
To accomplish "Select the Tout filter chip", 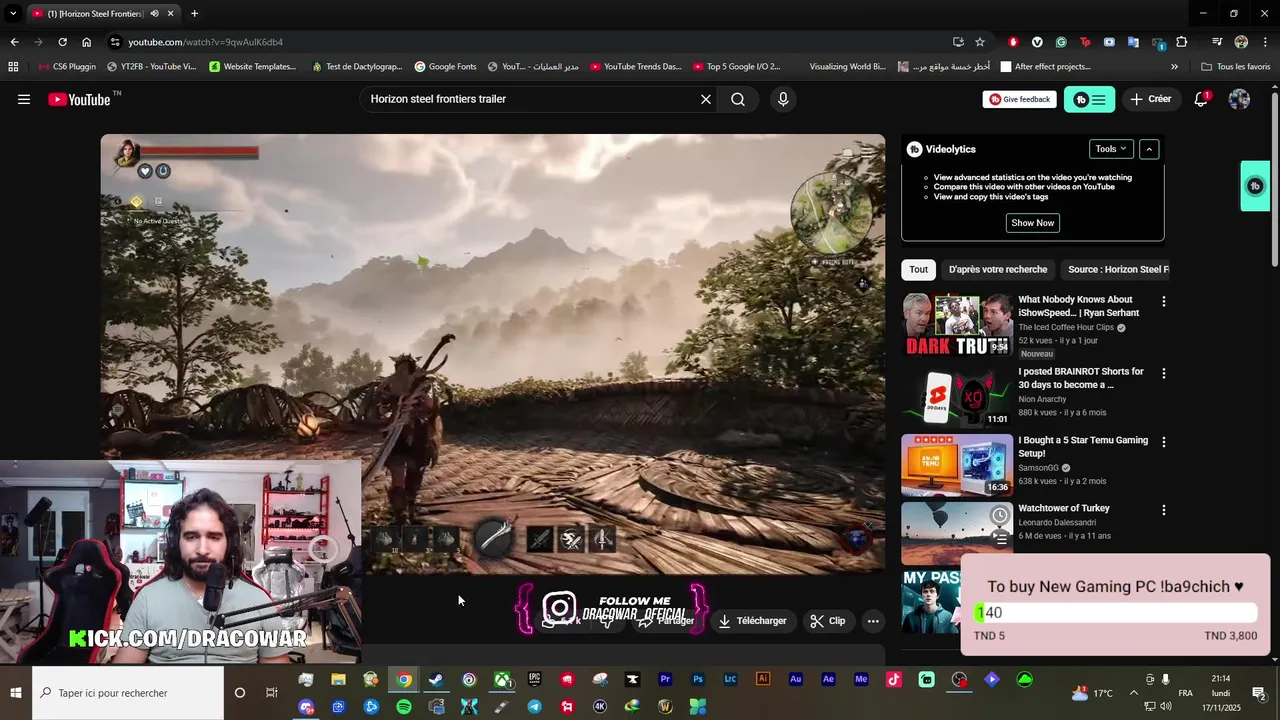I will (919, 269).
